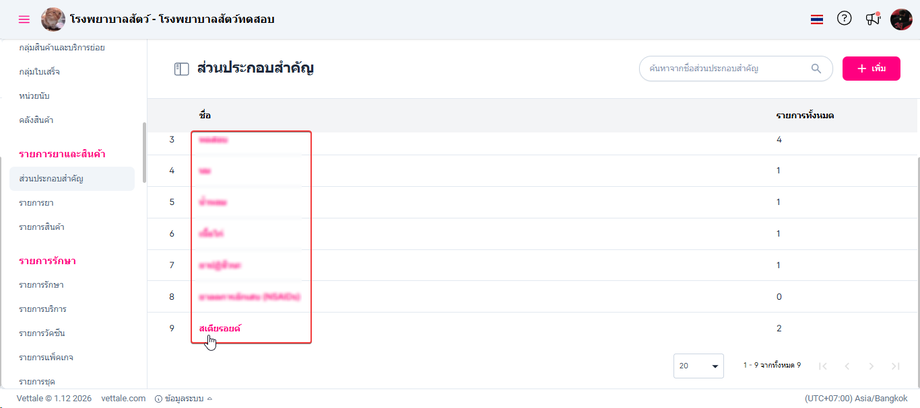Go to the next page arrow

(872, 367)
